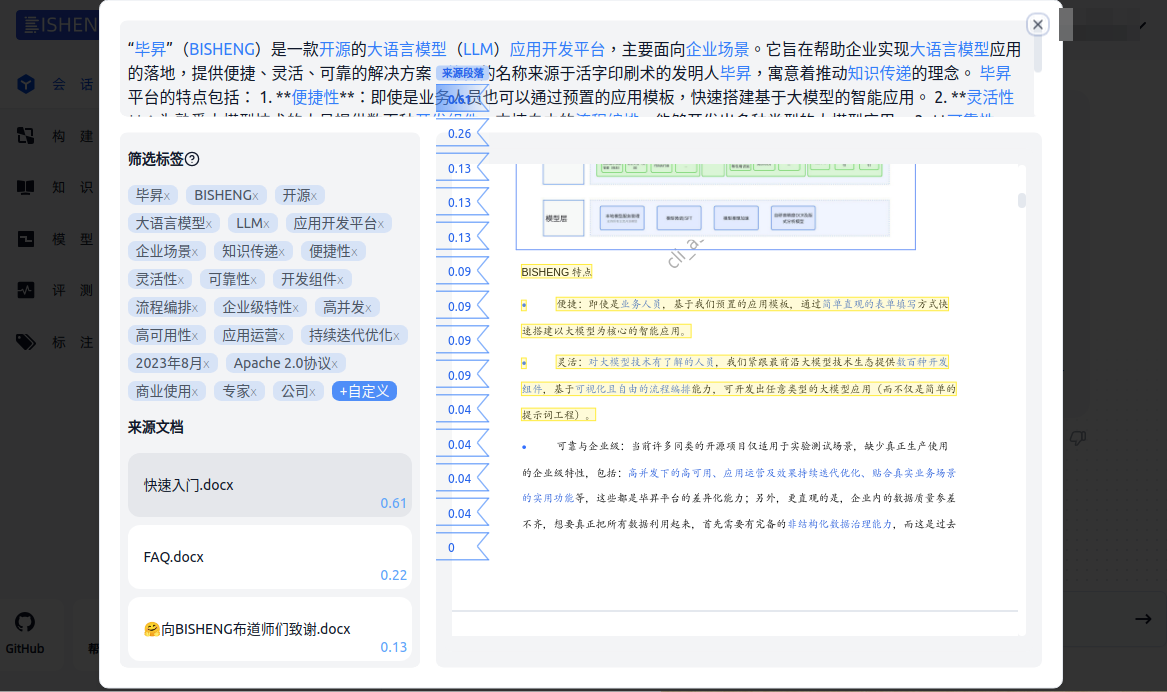Remove the 持续迭代优化 tag
The image size is (1167, 692).
coord(397,337)
